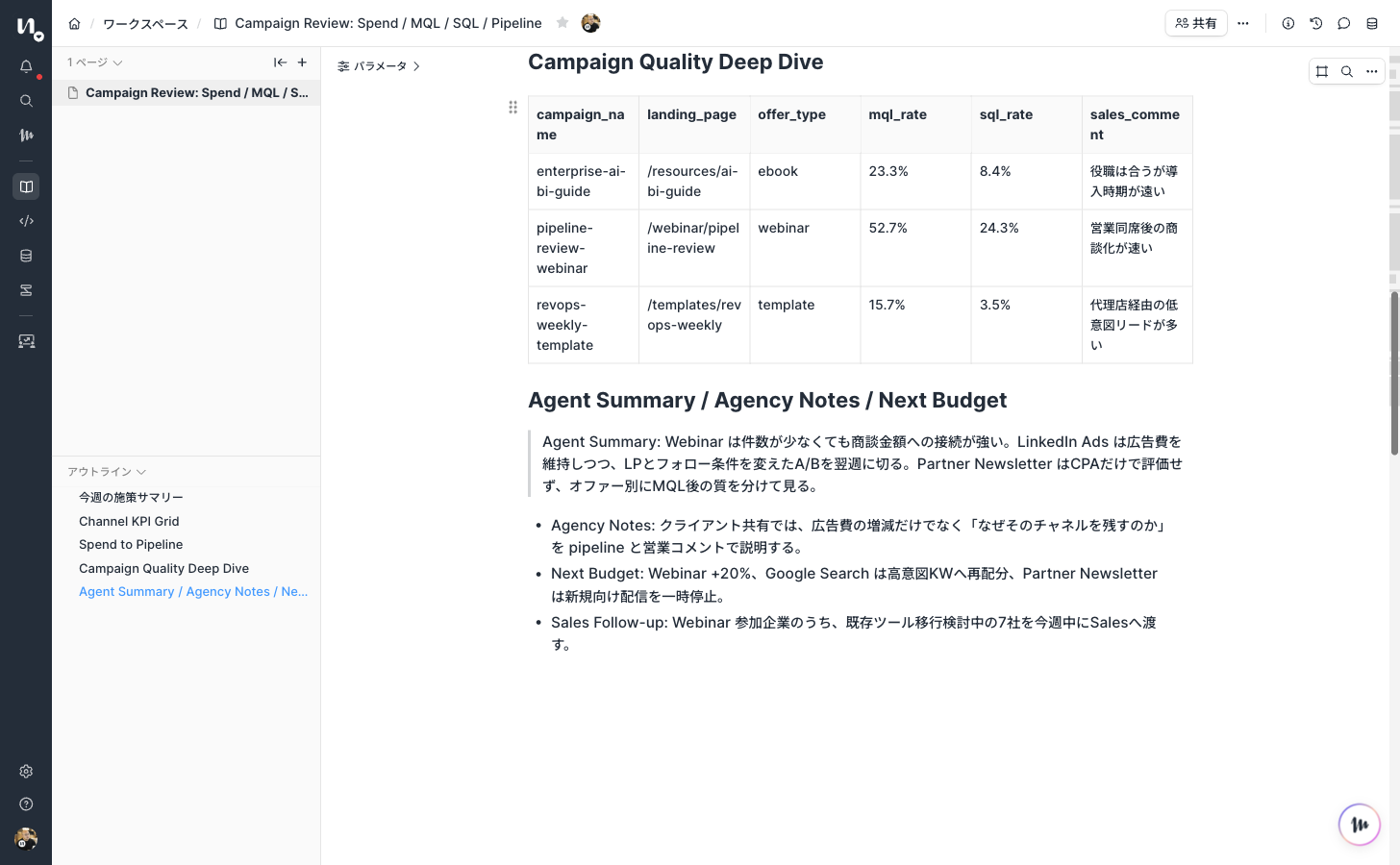Open search from the left sidebar
Viewport: 1400px width, 865px height.
(26, 101)
